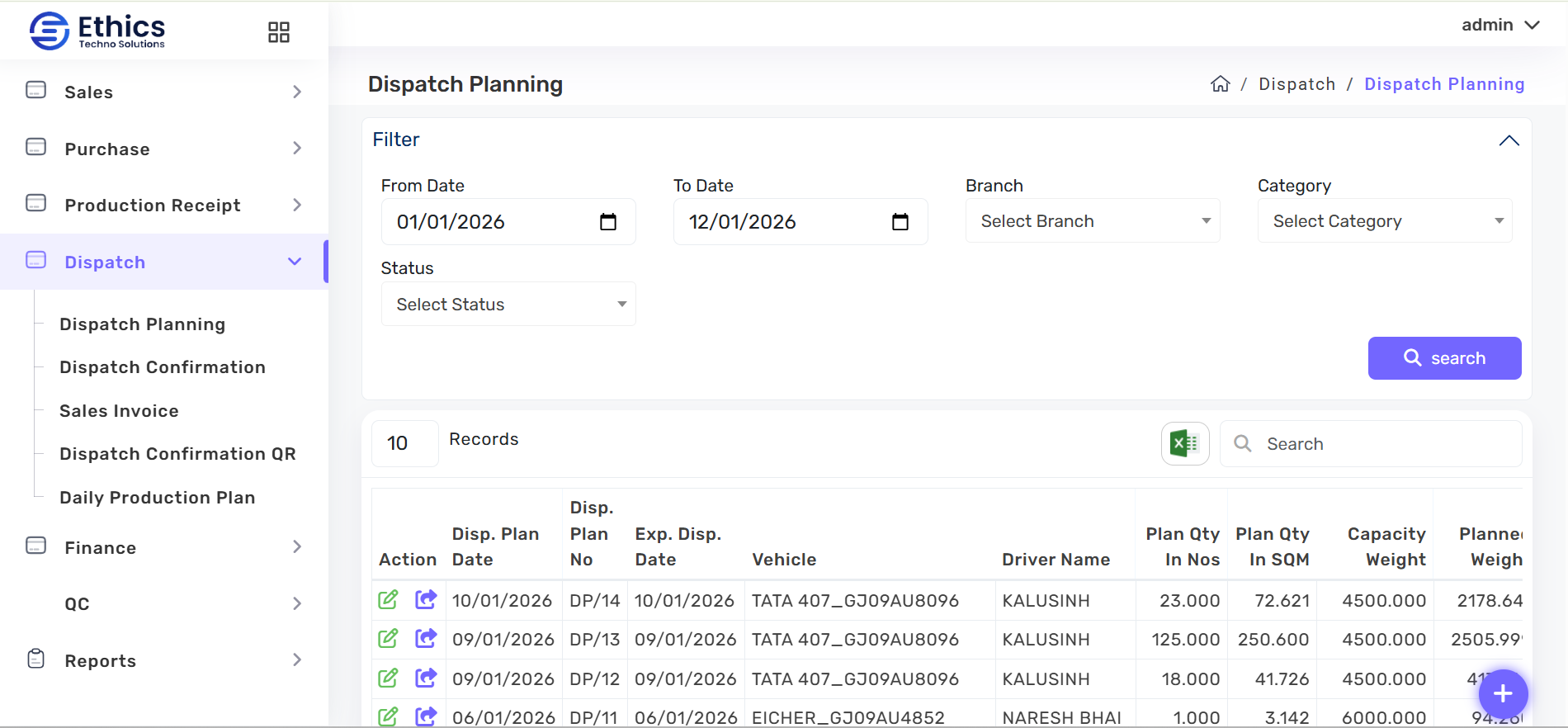Collapse the Filter panel

click(1509, 140)
